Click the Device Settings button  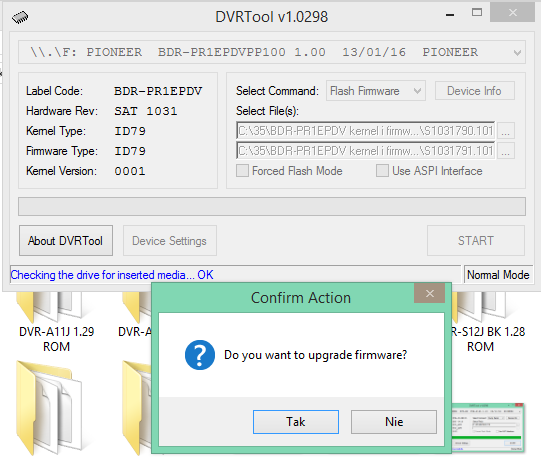(169, 241)
